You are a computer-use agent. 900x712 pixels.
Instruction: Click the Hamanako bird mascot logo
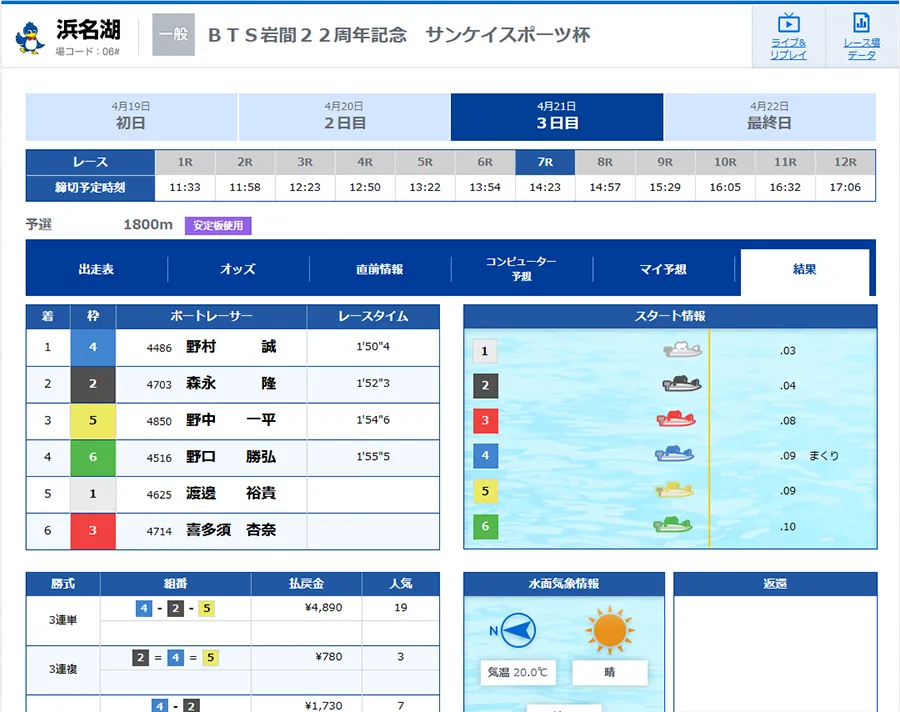30,37
